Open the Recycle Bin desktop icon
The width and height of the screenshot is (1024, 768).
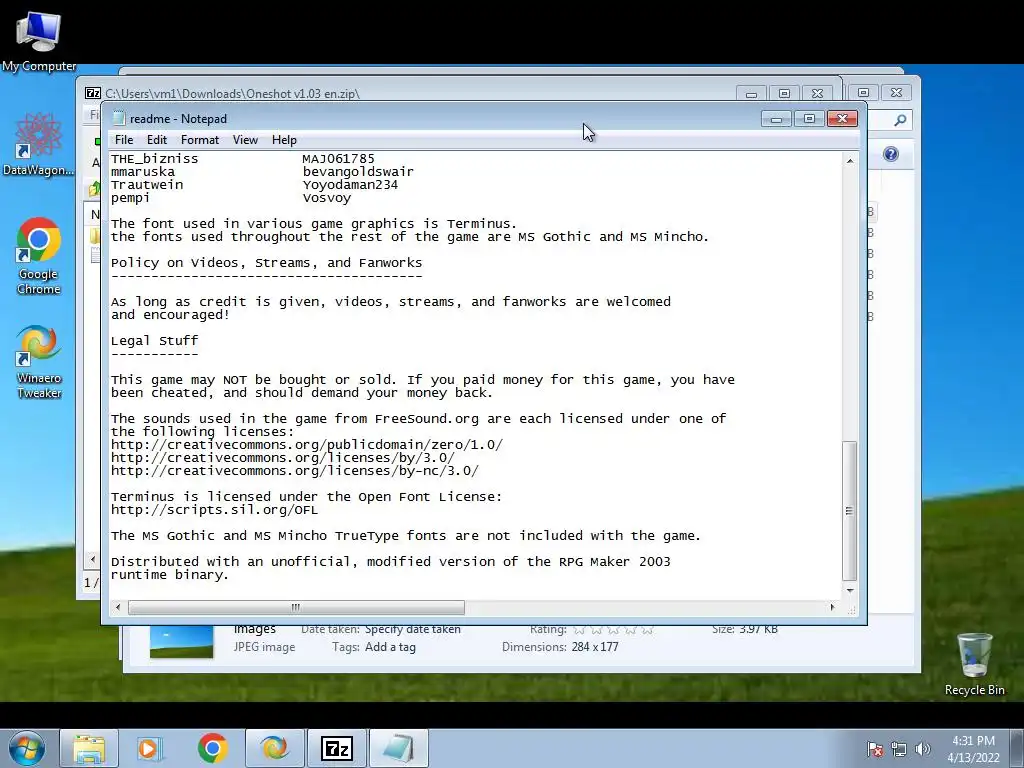pyautogui.click(x=974, y=664)
